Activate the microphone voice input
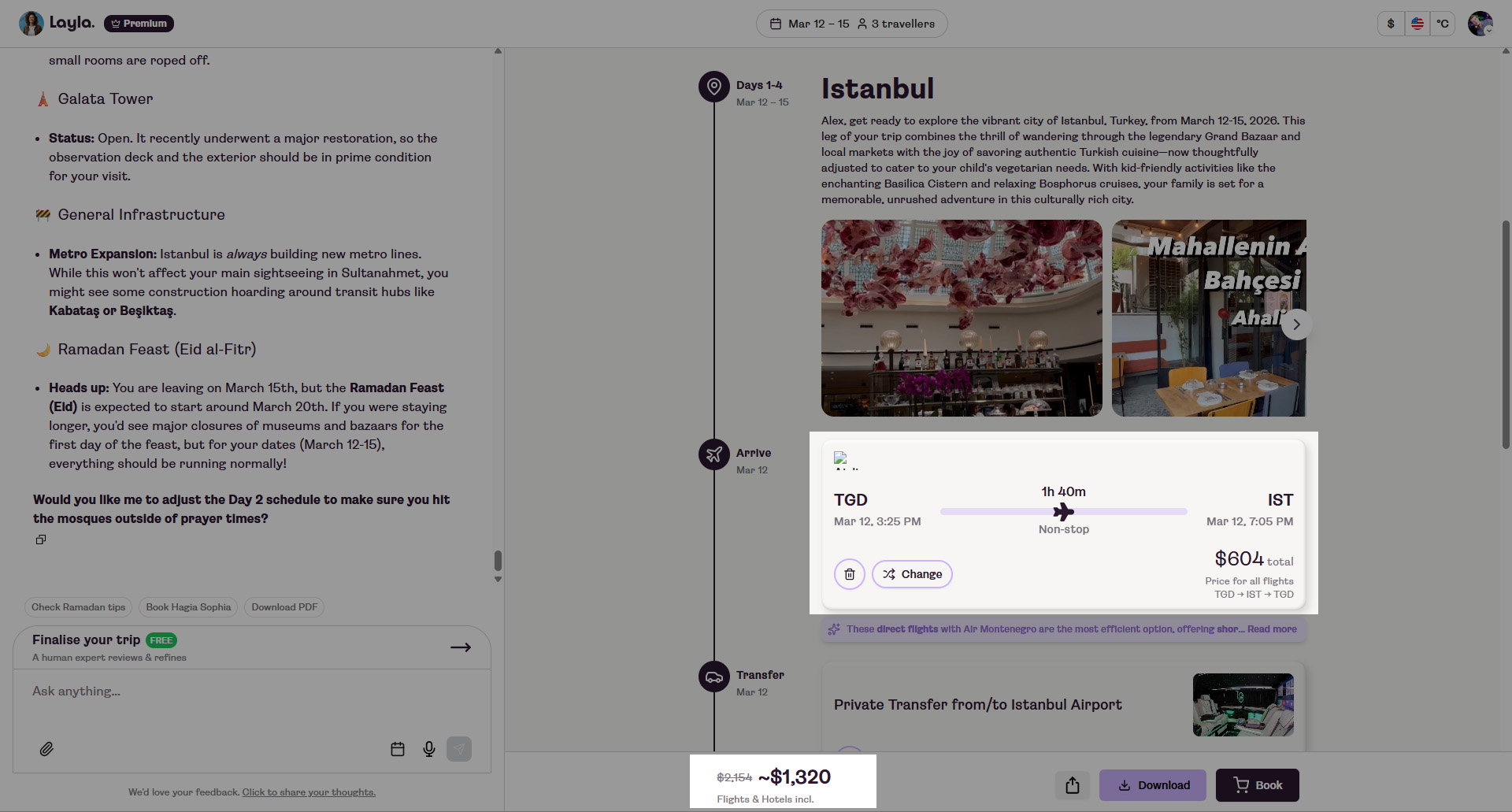This screenshot has width=1512, height=812. [x=429, y=749]
